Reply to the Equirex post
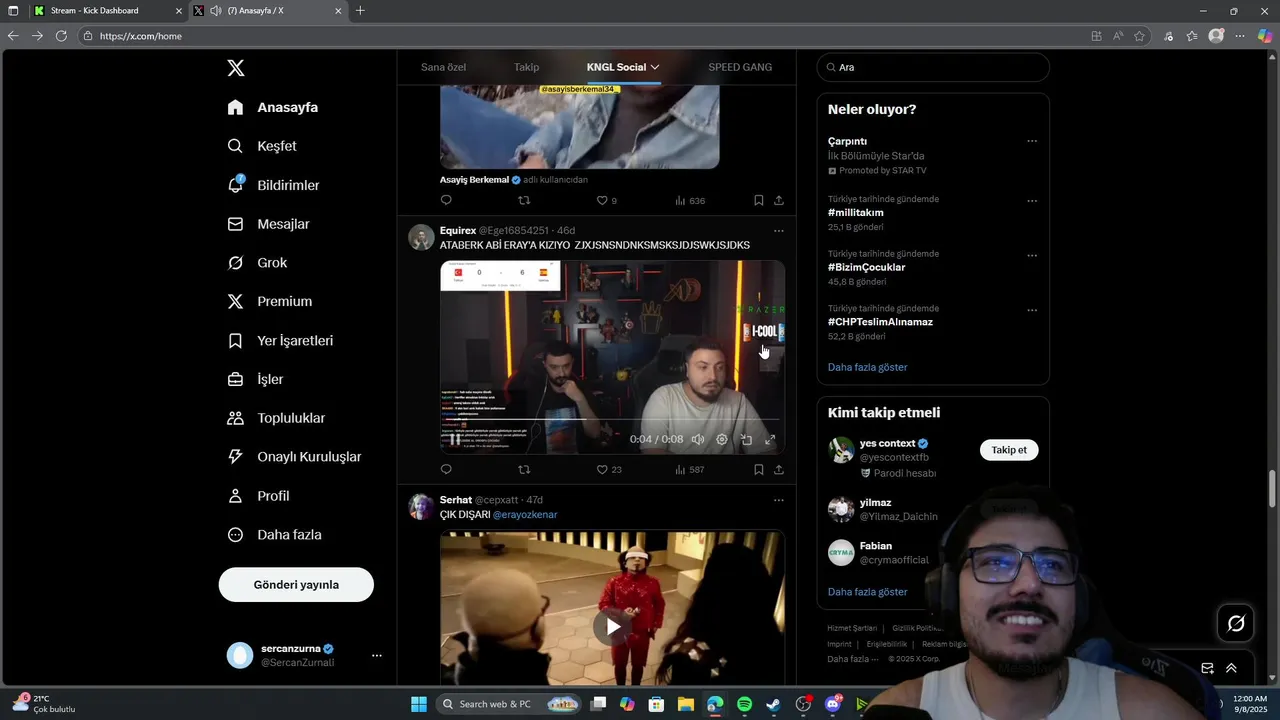Viewport: 1280px width, 720px height. tap(446, 469)
